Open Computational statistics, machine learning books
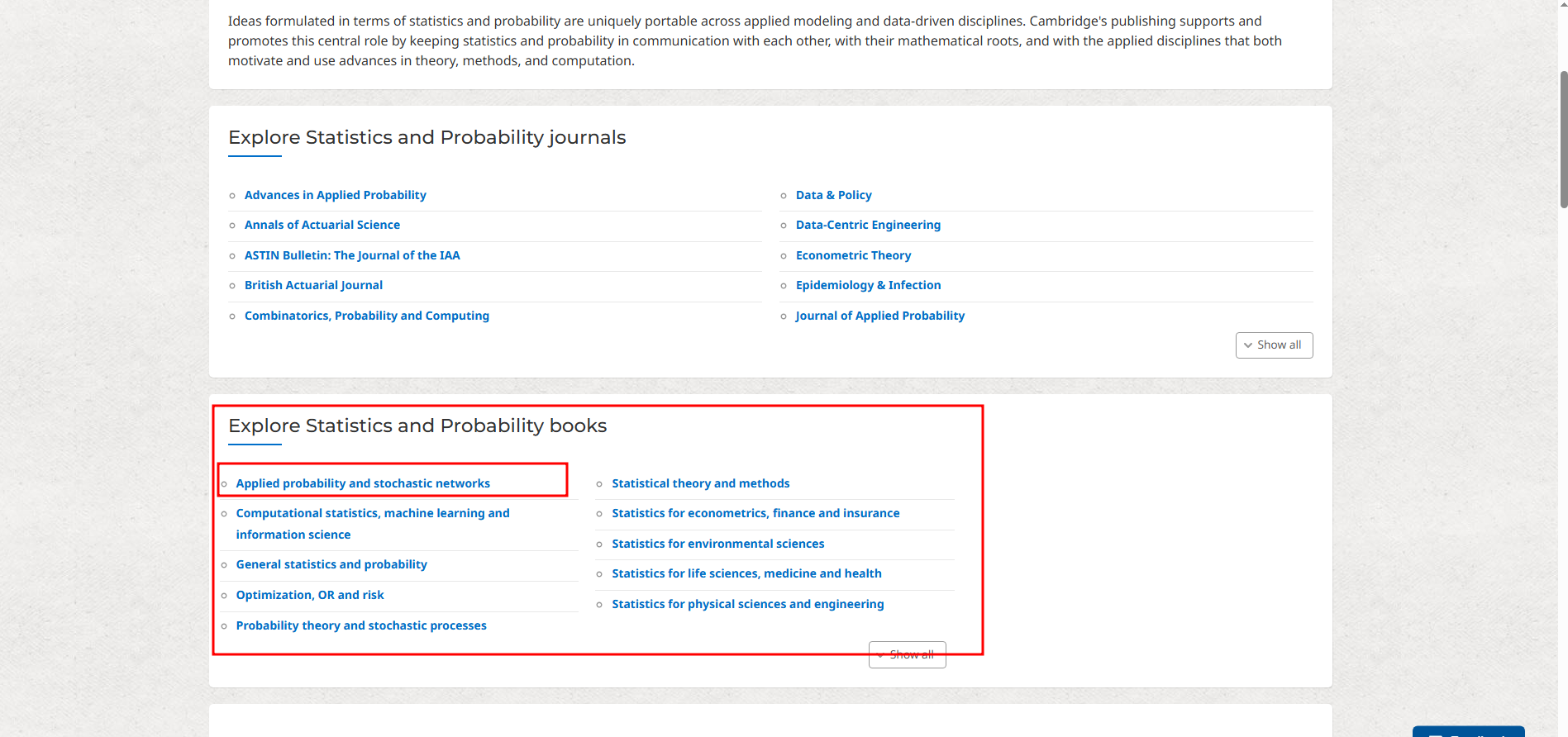The image size is (1568, 737). (372, 514)
